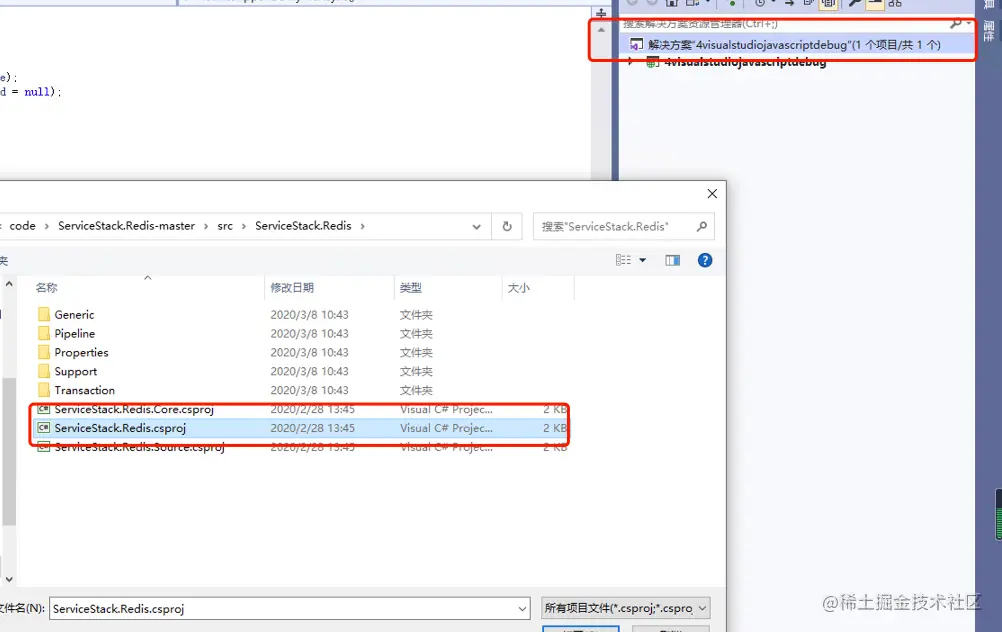This screenshot has width=1002, height=632.
Task: Click the Support folder icon
Action: pyautogui.click(x=43, y=371)
